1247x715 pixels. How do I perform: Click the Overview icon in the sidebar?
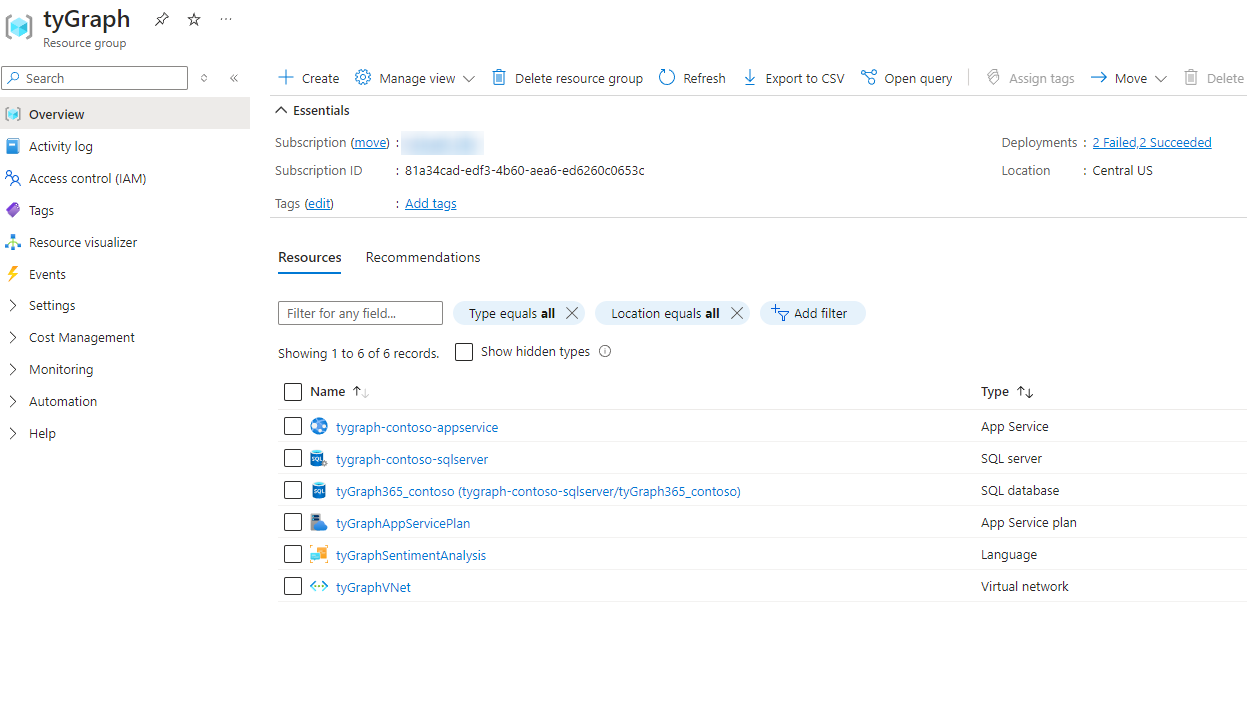point(13,114)
